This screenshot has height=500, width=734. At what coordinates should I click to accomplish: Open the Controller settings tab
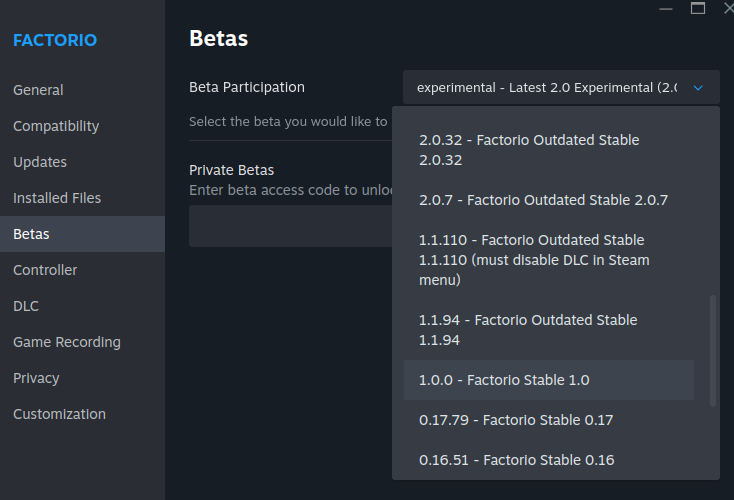[x=45, y=270]
